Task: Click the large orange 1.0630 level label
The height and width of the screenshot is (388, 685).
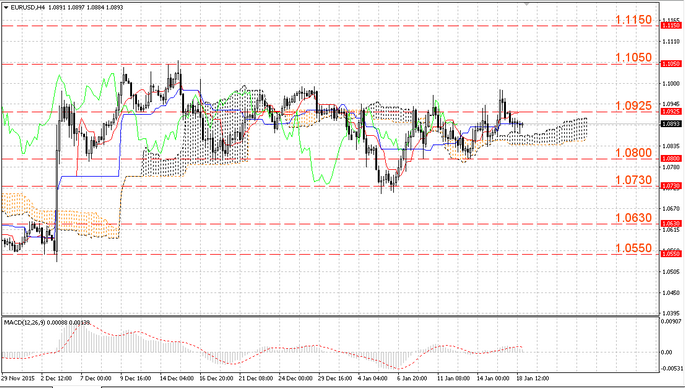Action: pyautogui.click(x=633, y=218)
